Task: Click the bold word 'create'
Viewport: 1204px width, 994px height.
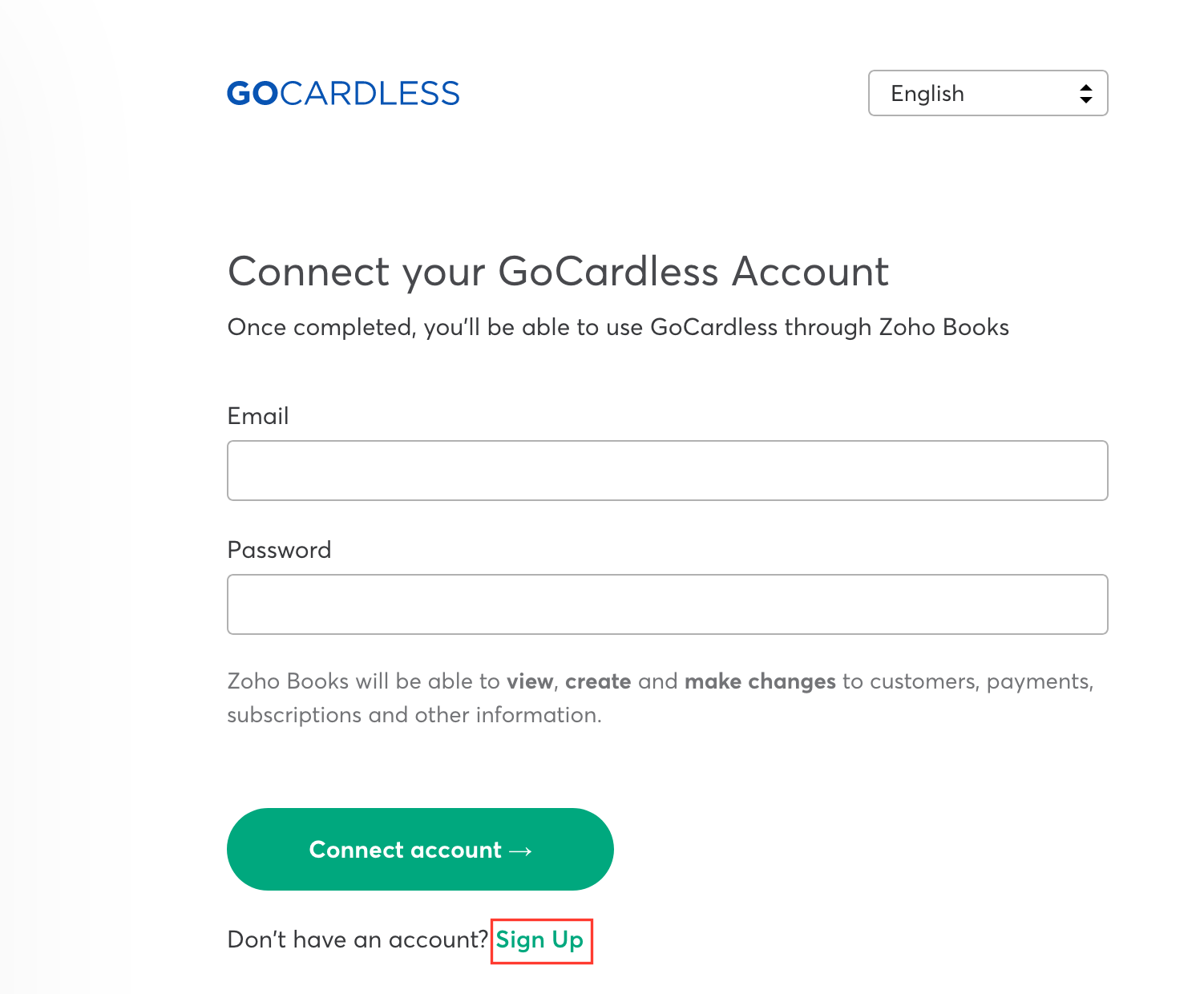Action: [x=598, y=681]
